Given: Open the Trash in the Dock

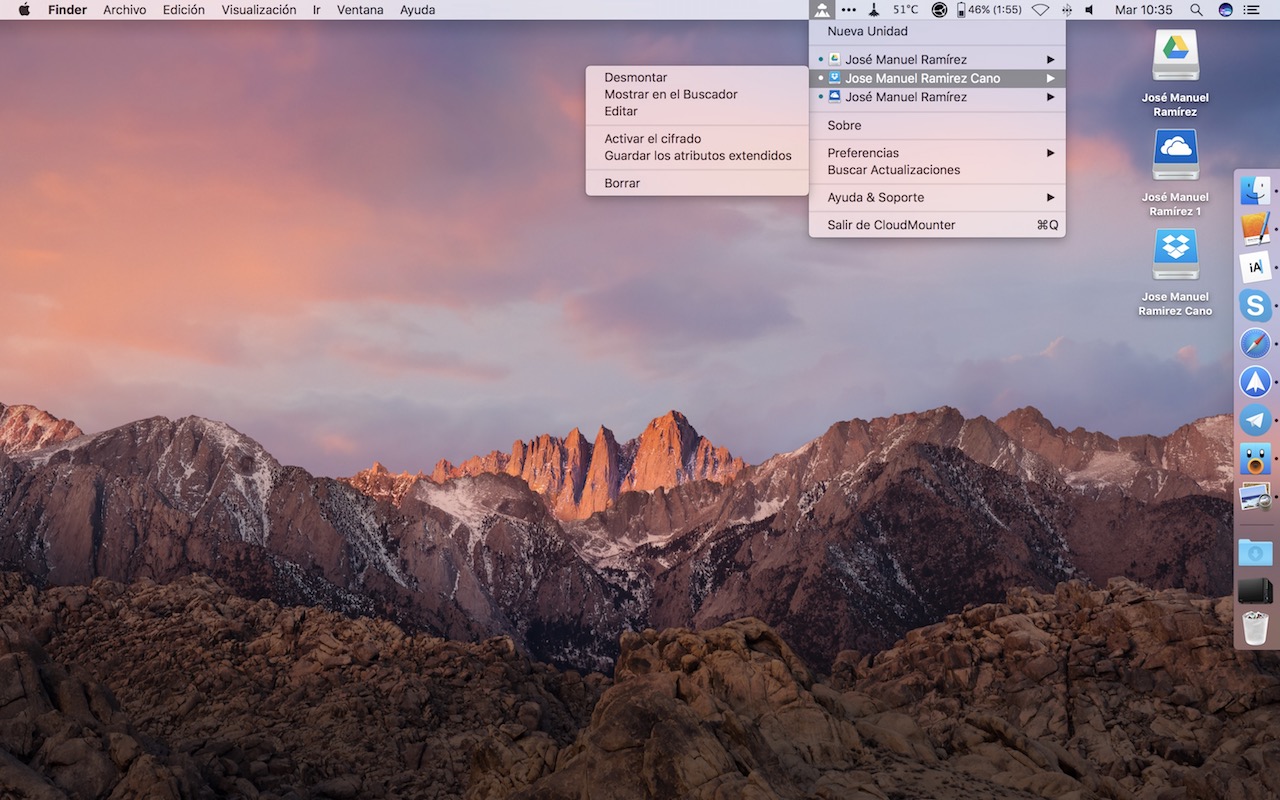Looking at the screenshot, I should point(1255,628).
